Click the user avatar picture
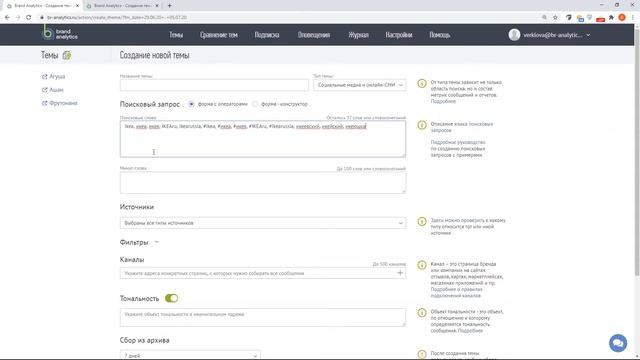 (x=514, y=35)
